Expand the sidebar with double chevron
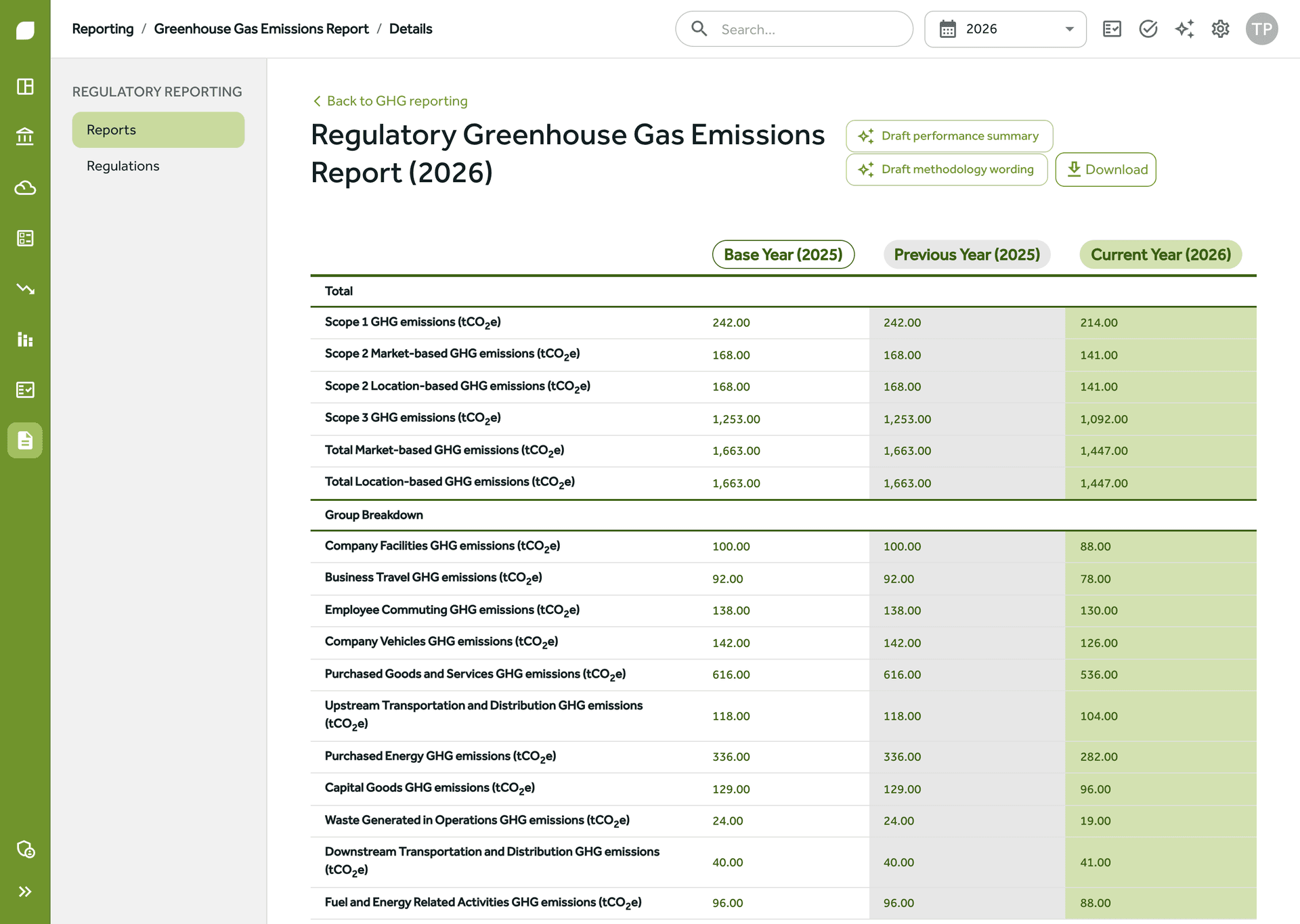 [25, 892]
